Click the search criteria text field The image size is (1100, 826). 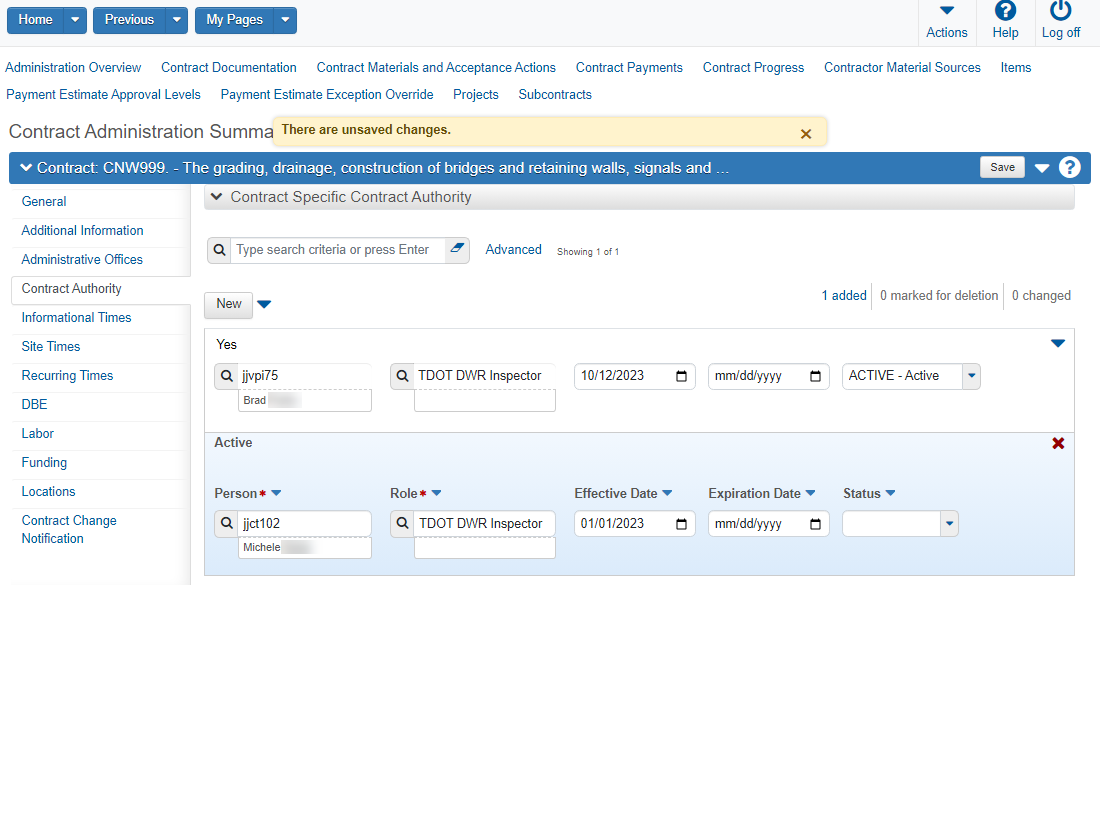click(x=338, y=250)
